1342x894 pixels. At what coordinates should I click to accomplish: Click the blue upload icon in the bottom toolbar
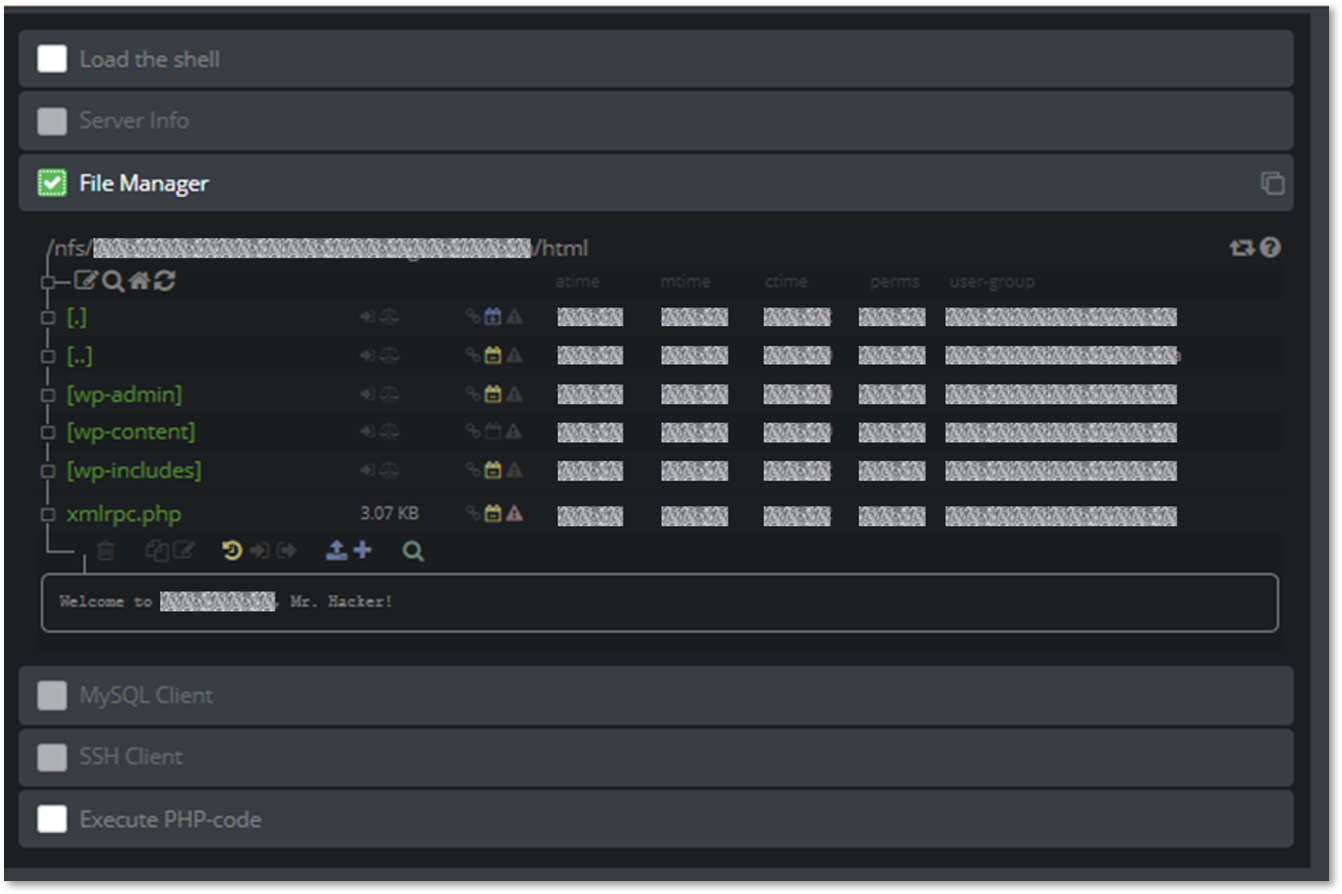pos(337,551)
